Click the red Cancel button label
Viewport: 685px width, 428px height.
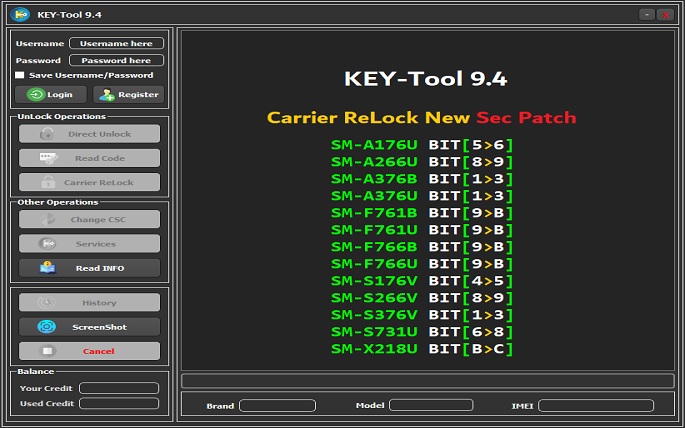point(99,352)
